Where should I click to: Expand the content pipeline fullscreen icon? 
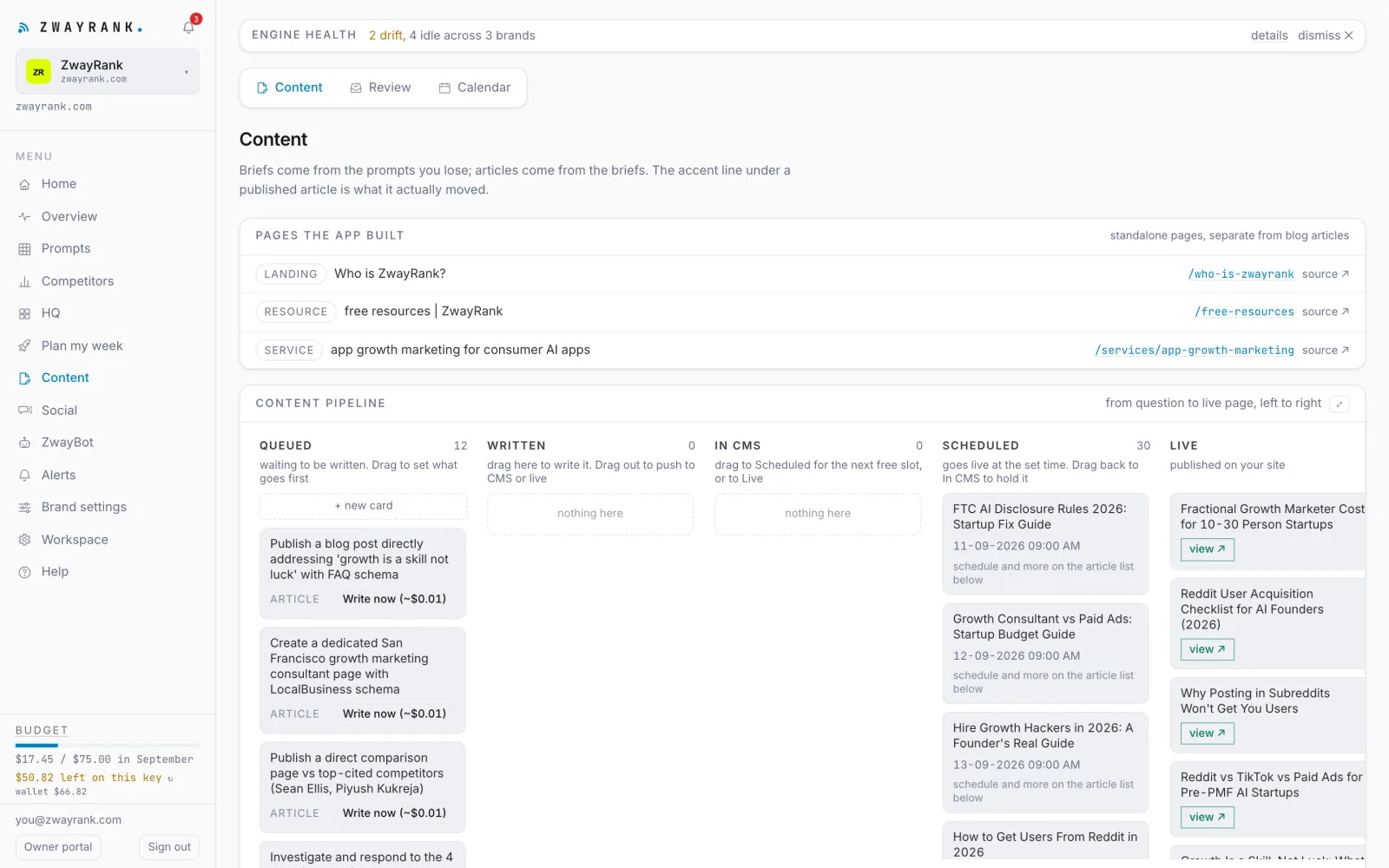(x=1340, y=404)
